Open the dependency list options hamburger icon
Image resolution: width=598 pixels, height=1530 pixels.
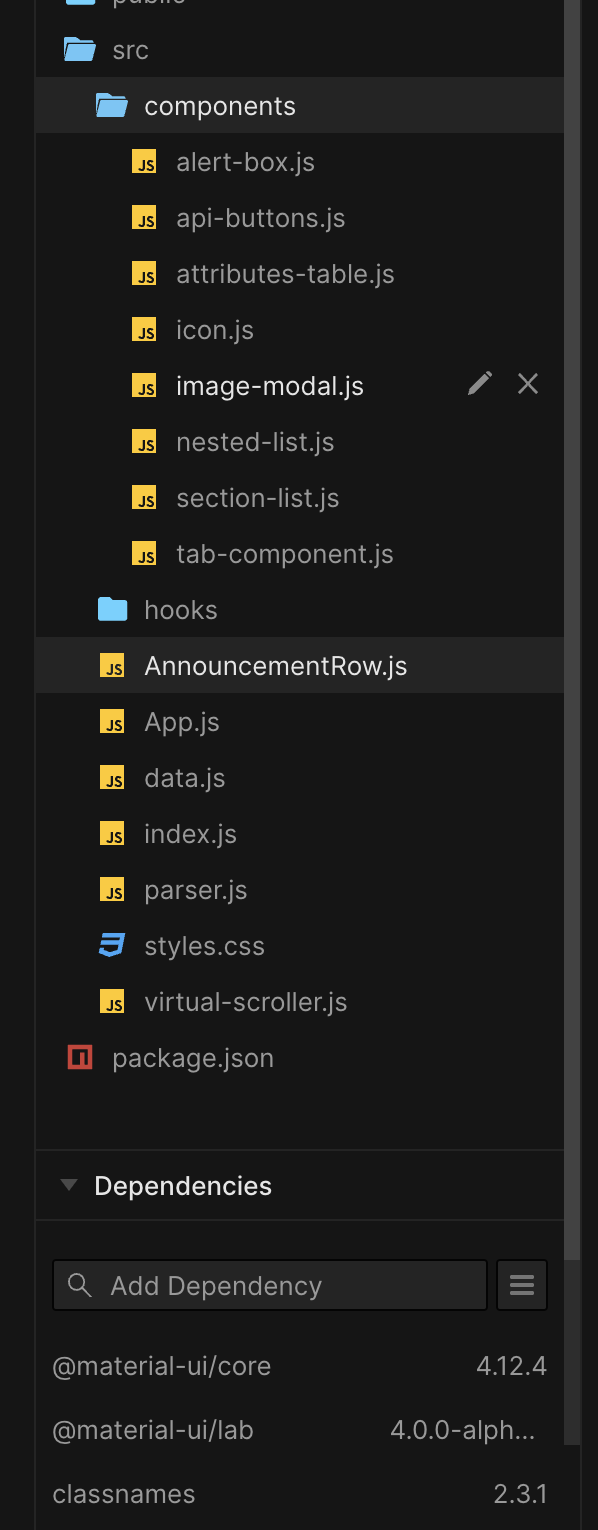pos(521,1285)
